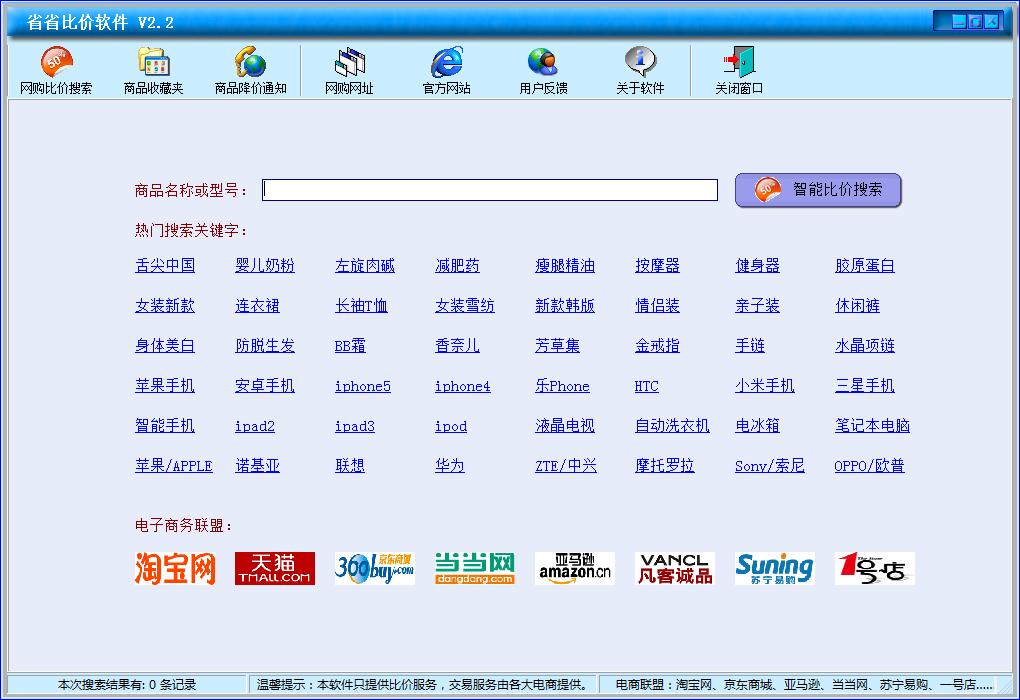Pick the 新款韩版 link
Image resolution: width=1020 pixels, height=700 pixels.
coord(565,306)
